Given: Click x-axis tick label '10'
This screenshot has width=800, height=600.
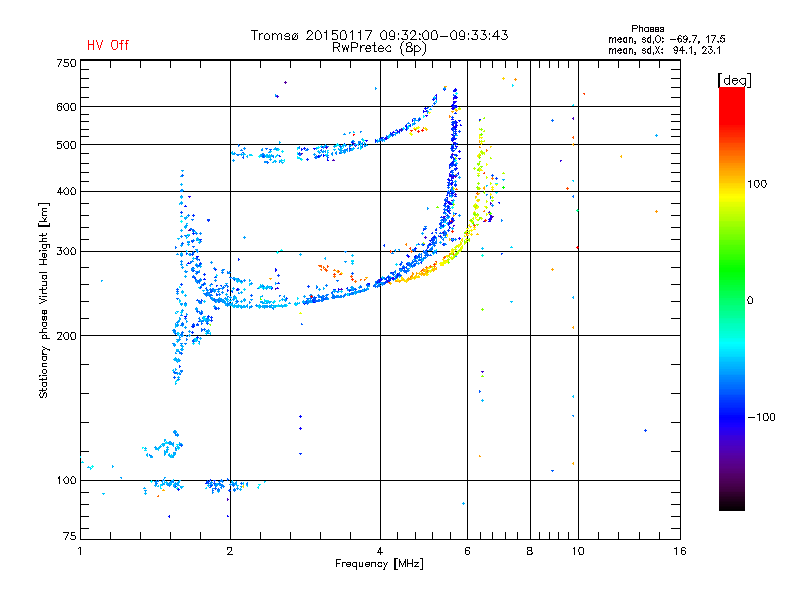Looking at the screenshot, I should (x=578, y=551).
